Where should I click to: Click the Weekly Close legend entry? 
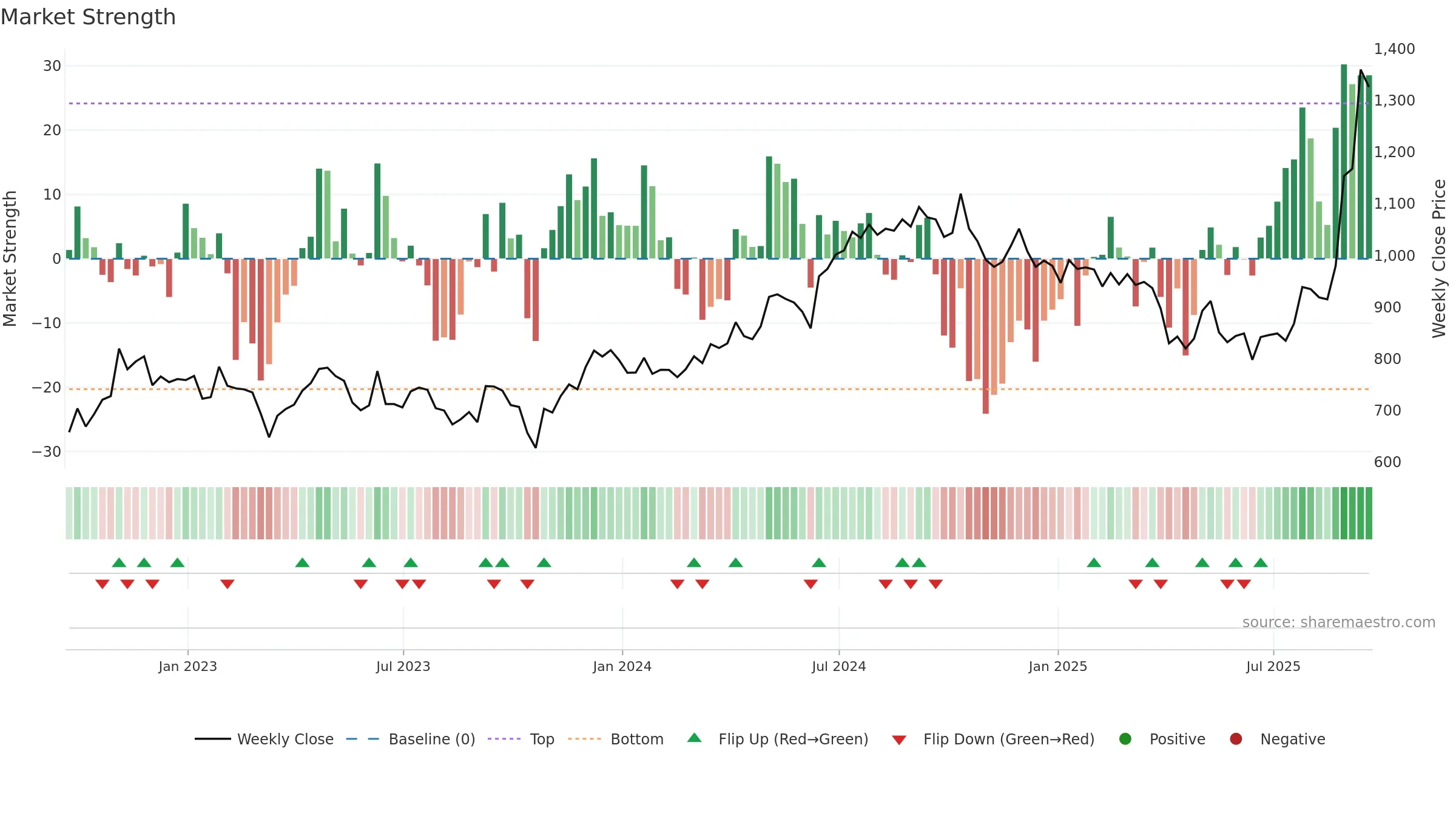[264, 739]
